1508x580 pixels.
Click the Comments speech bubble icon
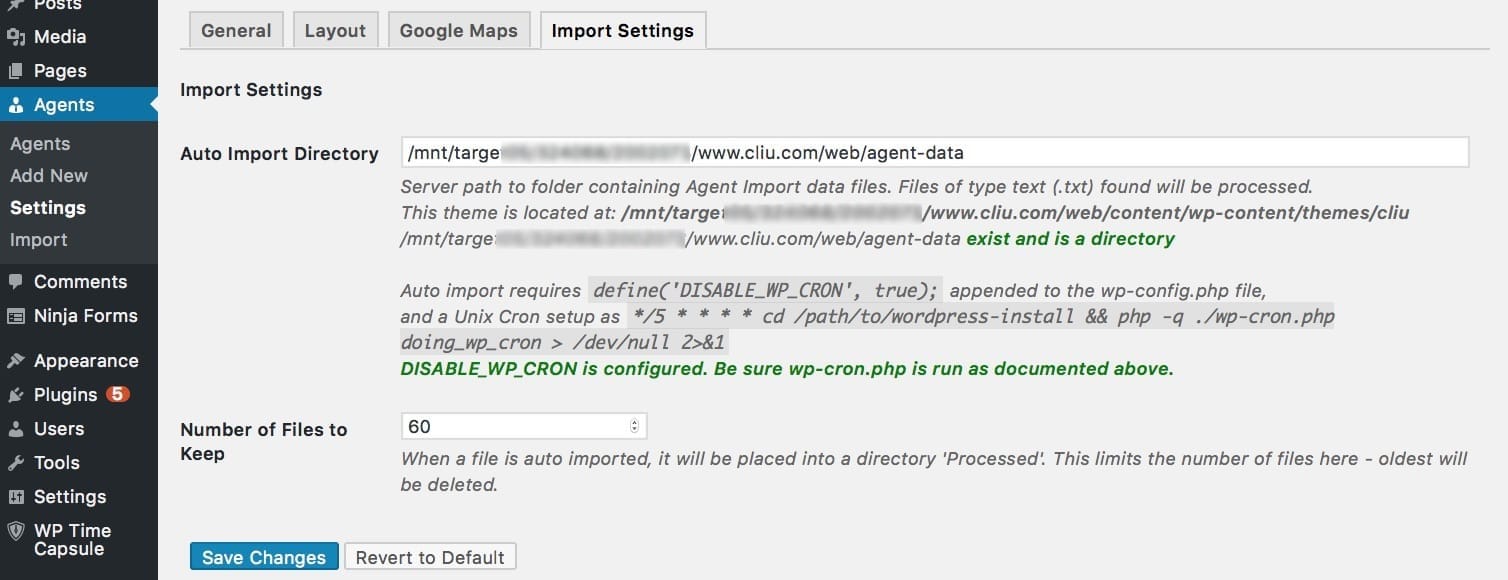[x=16, y=282]
